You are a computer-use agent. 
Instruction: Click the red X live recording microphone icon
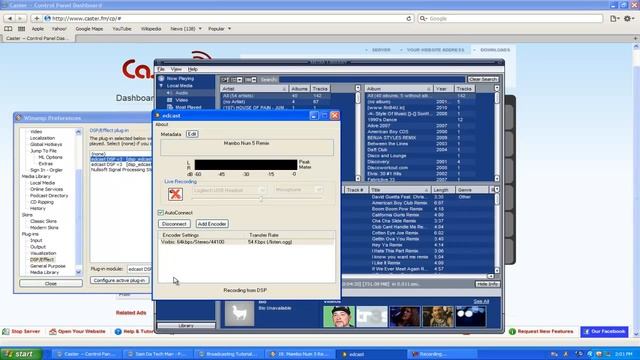click(175, 194)
